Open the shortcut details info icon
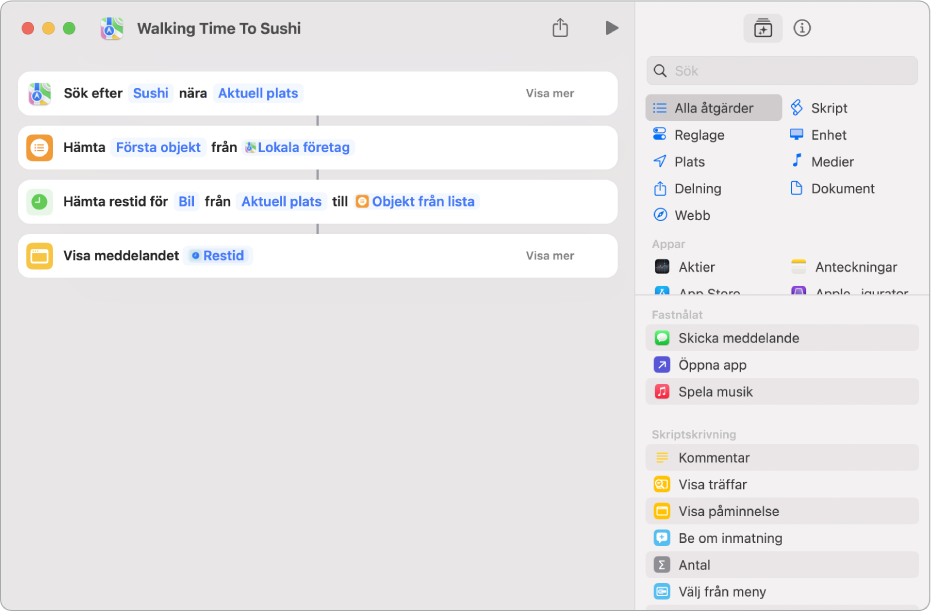 click(x=802, y=28)
